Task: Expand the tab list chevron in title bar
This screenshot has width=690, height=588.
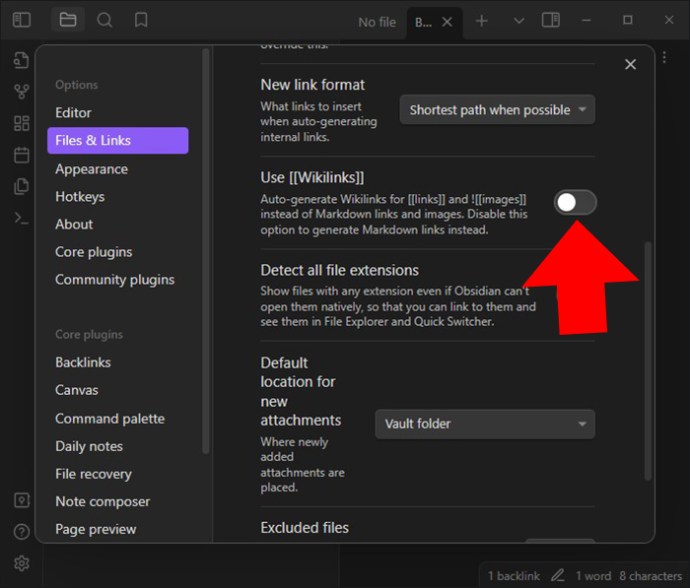Action: (x=518, y=21)
